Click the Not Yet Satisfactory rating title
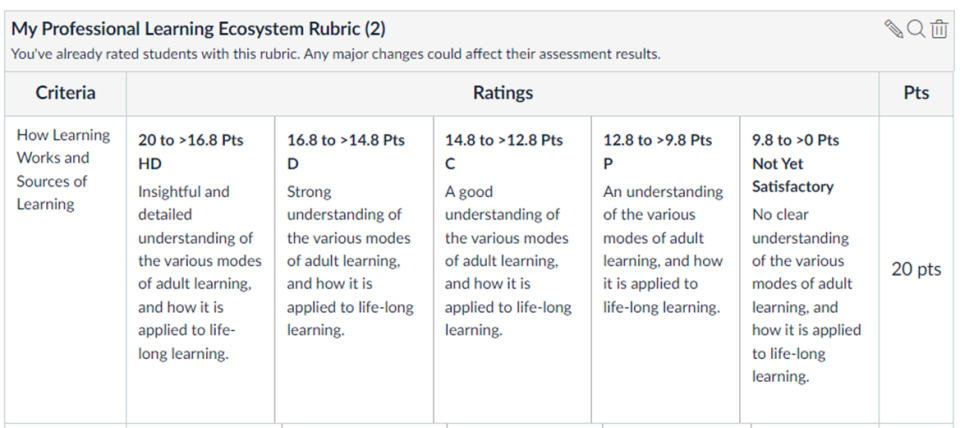Viewport: 960px width, 428px height. pyautogui.click(x=793, y=175)
